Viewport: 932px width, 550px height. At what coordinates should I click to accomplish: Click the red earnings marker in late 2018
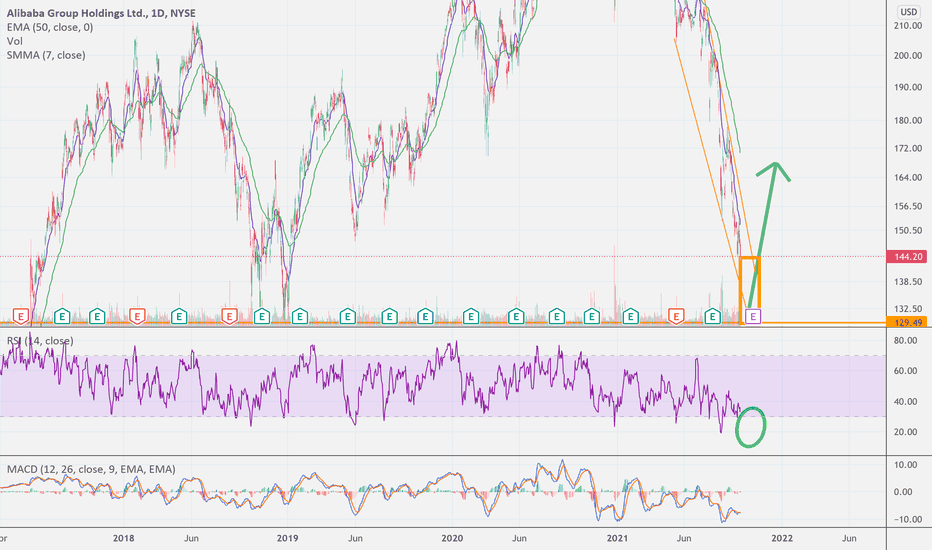click(229, 316)
